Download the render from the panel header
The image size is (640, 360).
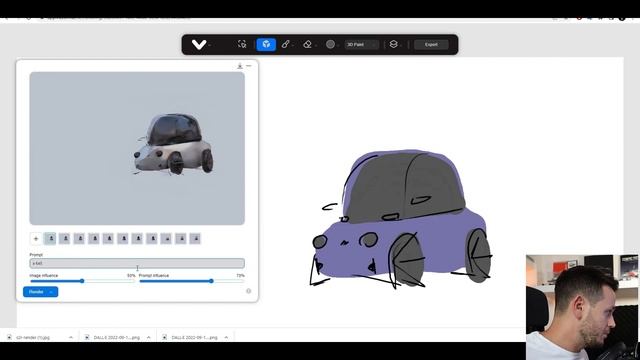click(x=240, y=66)
